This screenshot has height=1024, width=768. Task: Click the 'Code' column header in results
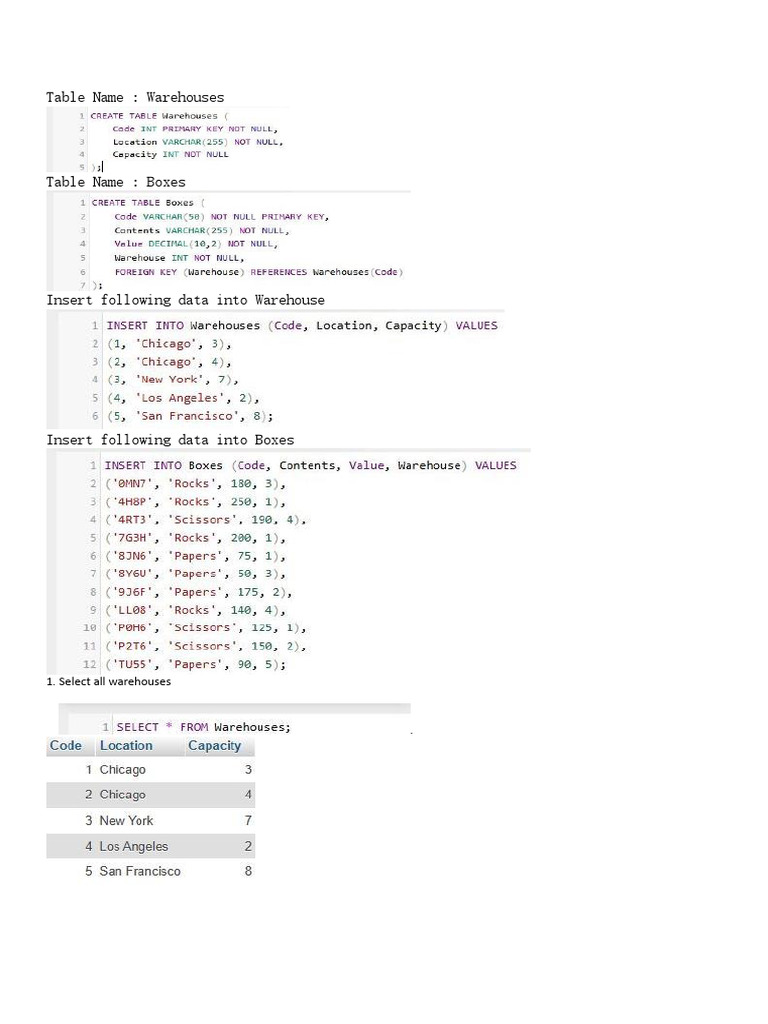[66, 746]
